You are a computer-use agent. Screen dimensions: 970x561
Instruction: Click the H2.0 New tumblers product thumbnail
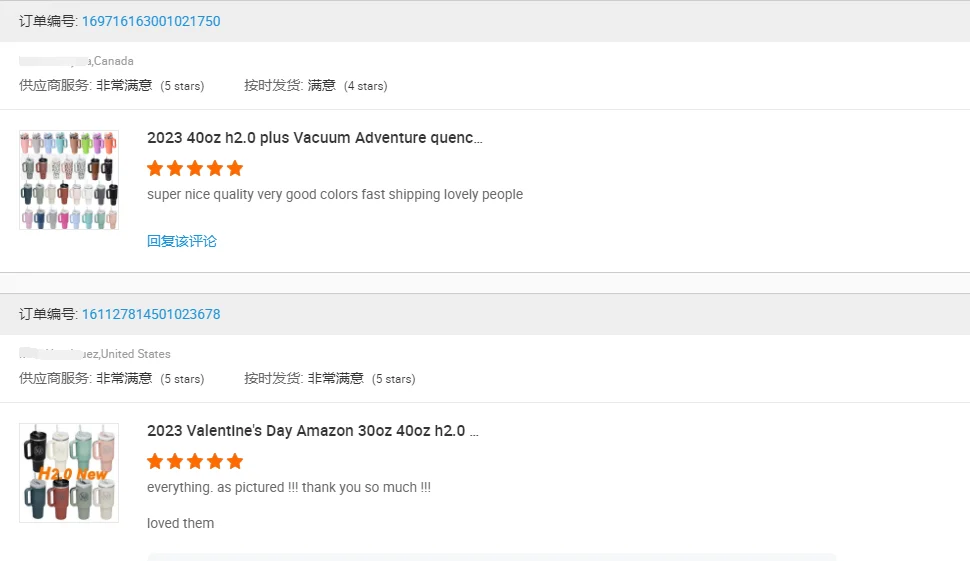[69, 472]
